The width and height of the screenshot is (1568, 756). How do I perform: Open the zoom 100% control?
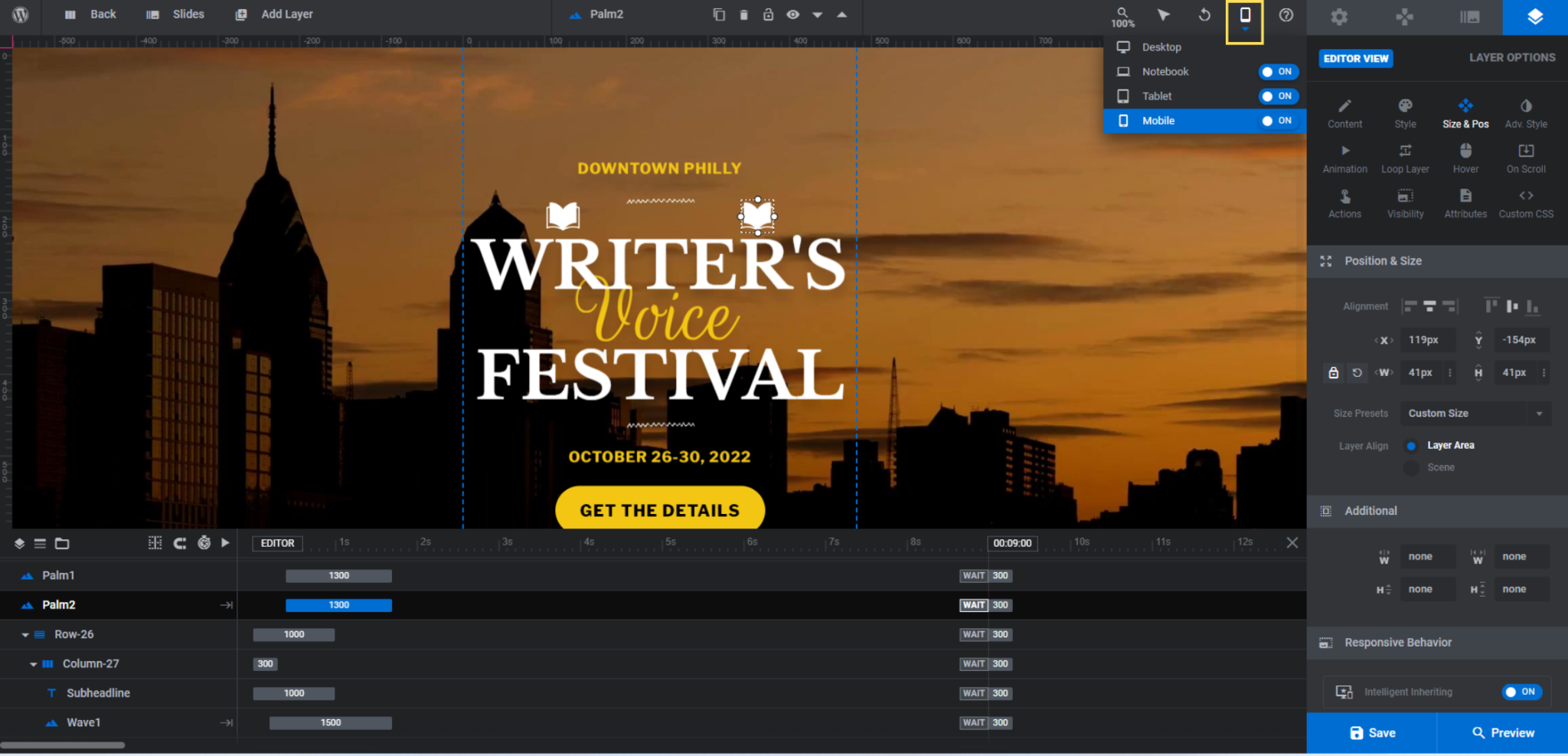pyautogui.click(x=1122, y=17)
